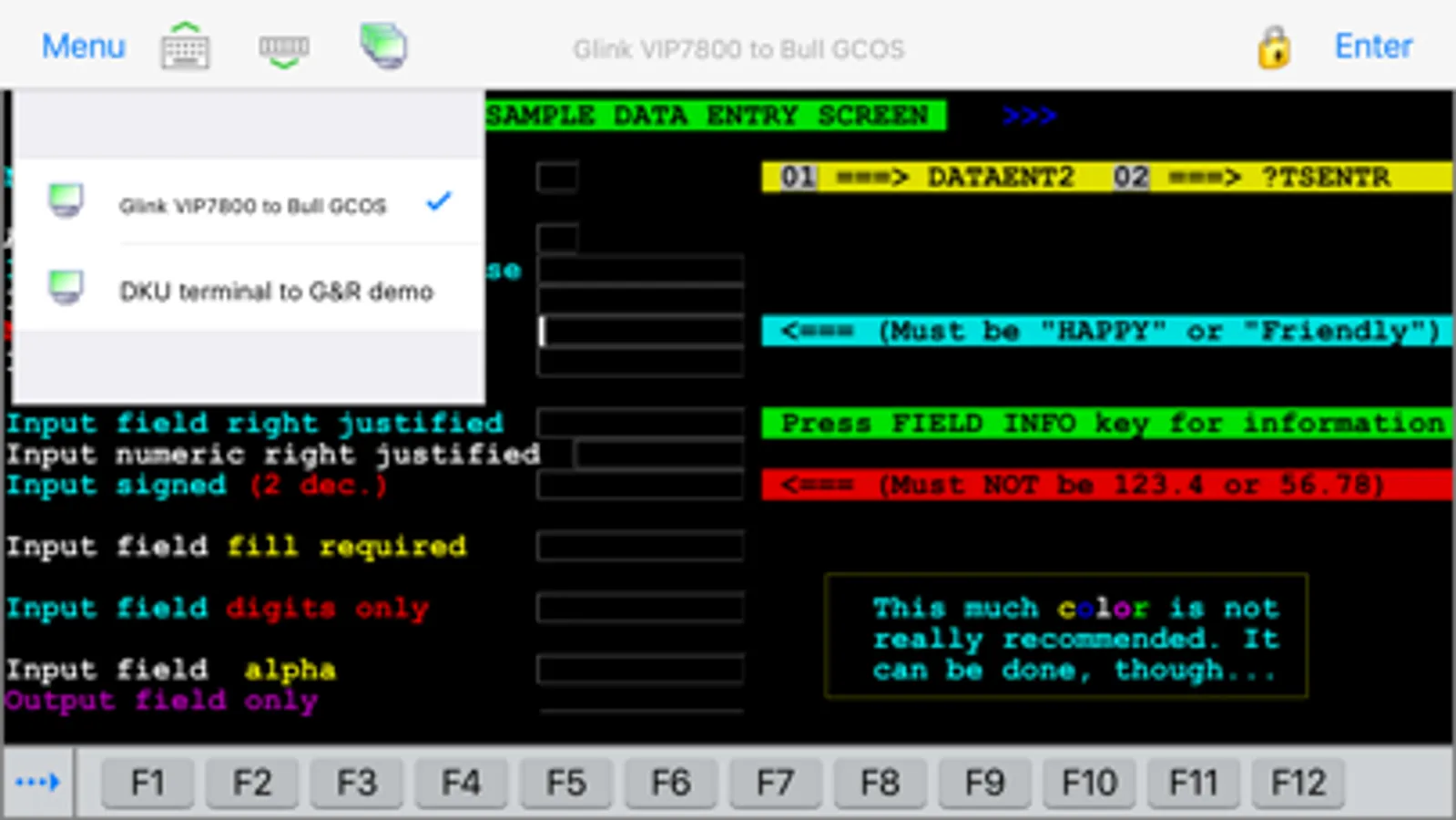The height and width of the screenshot is (820, 1456).
Task: Click the Enter button at top right
Action: click(1373, 46)
